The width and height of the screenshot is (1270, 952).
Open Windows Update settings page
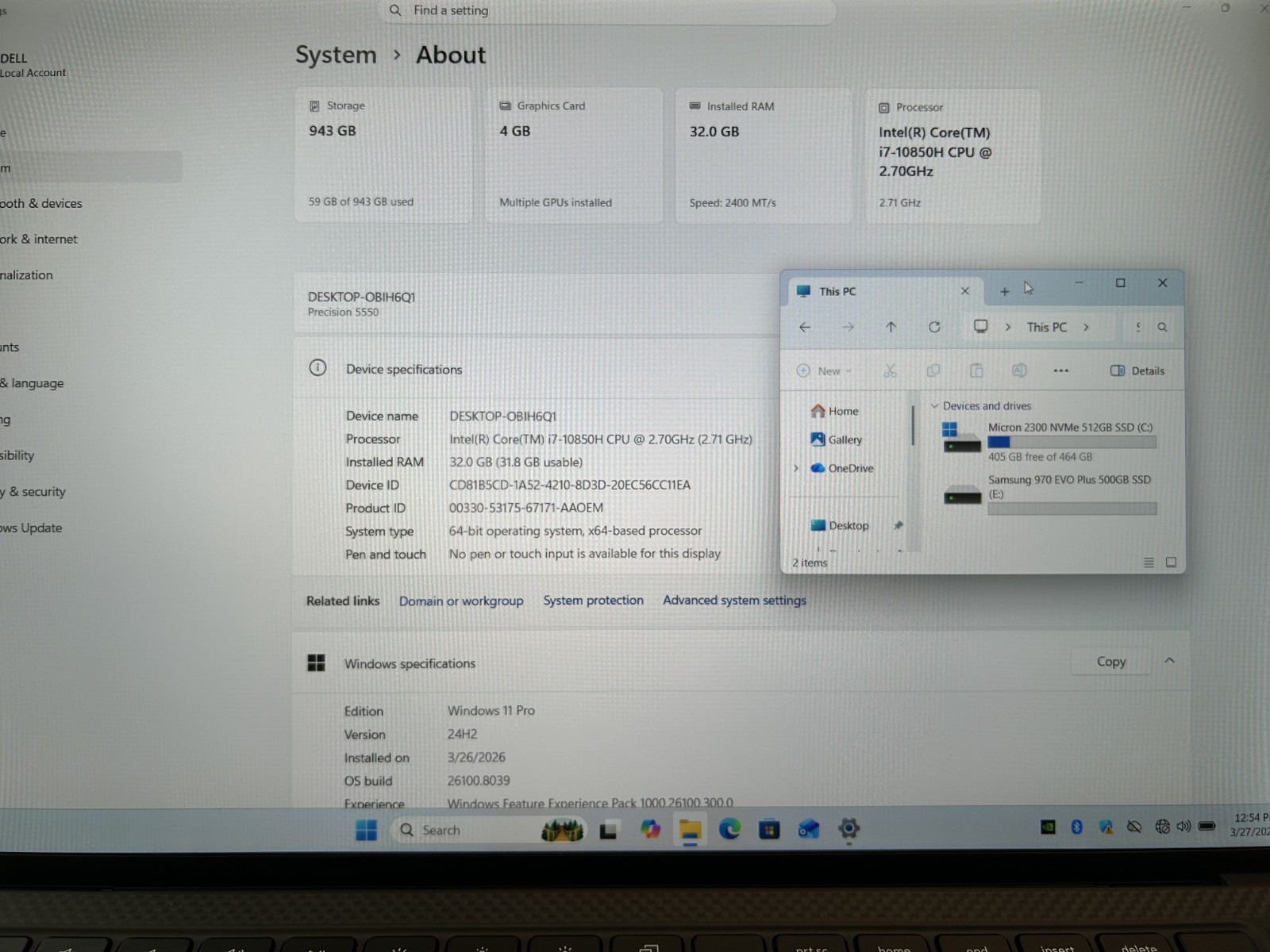point(32,528)
